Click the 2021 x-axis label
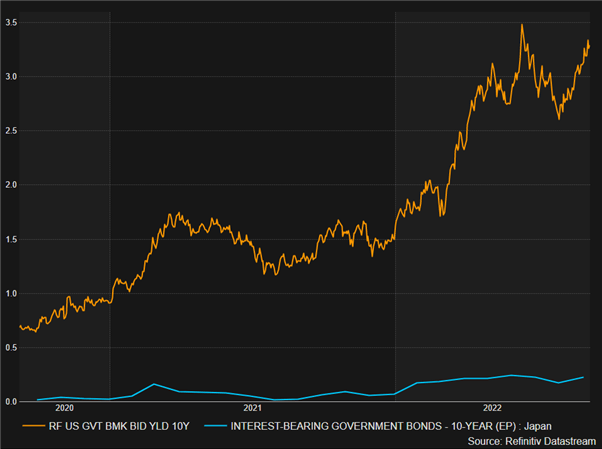Image resolution: width=602 pixels, height=449 pixels. (x=253, y=408)
